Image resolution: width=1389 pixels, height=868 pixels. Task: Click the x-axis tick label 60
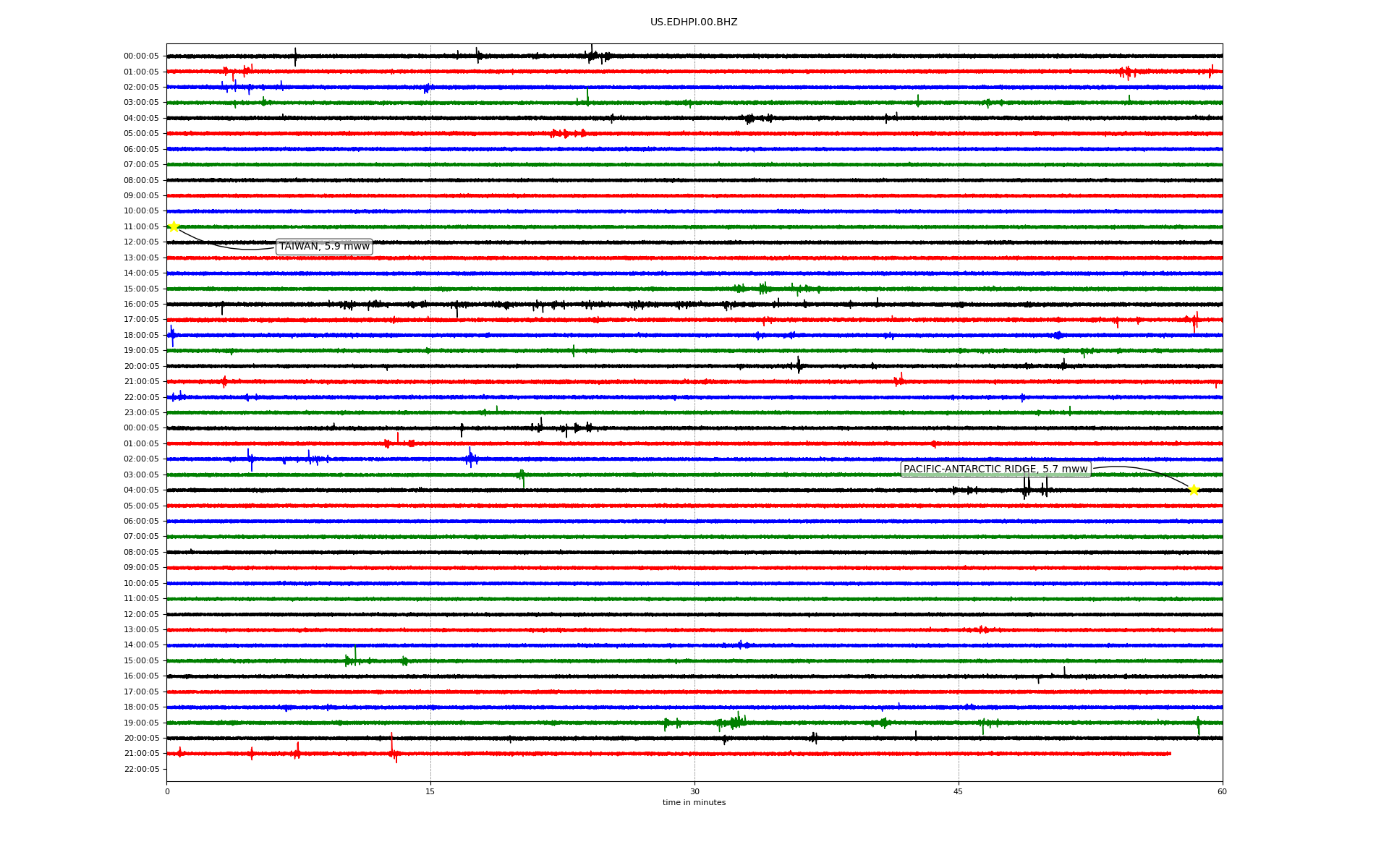tap(1222, 791)
